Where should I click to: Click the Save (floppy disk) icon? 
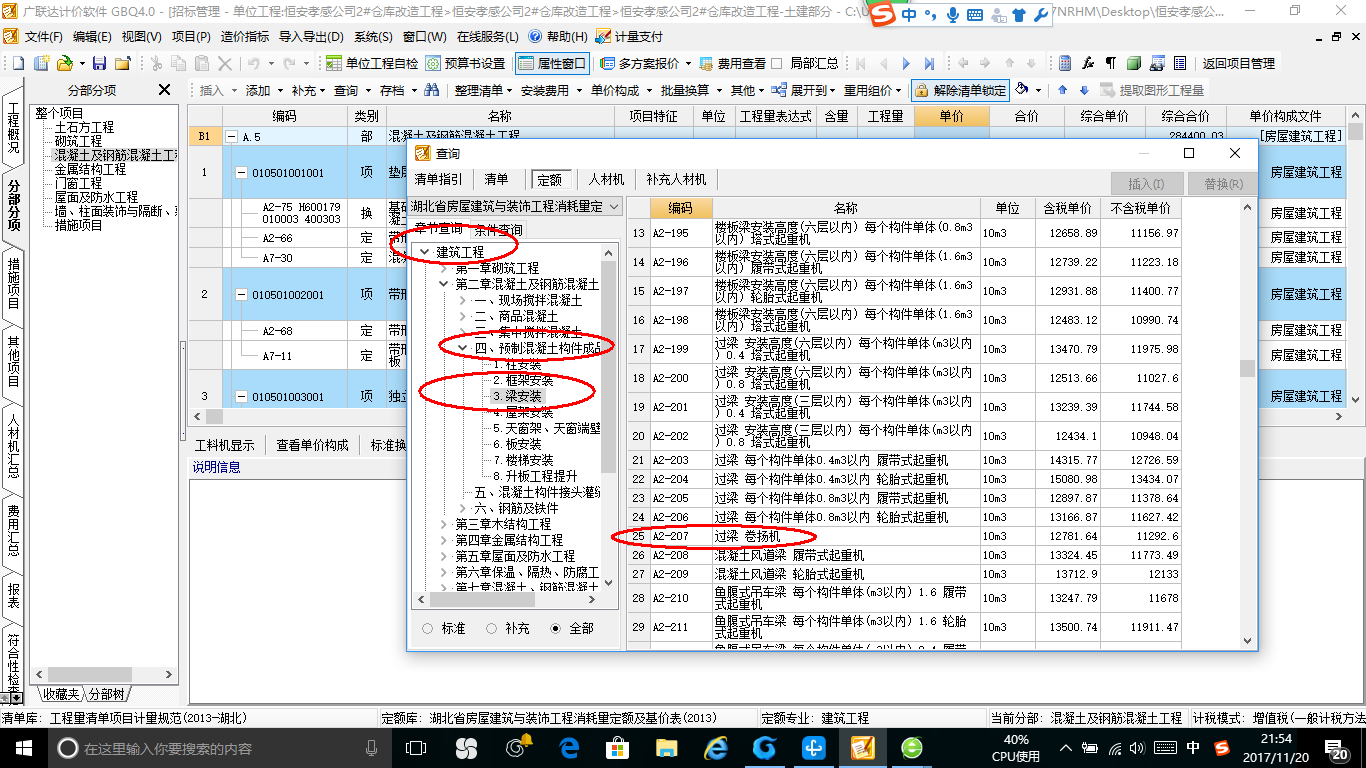(x=101, y=63)
